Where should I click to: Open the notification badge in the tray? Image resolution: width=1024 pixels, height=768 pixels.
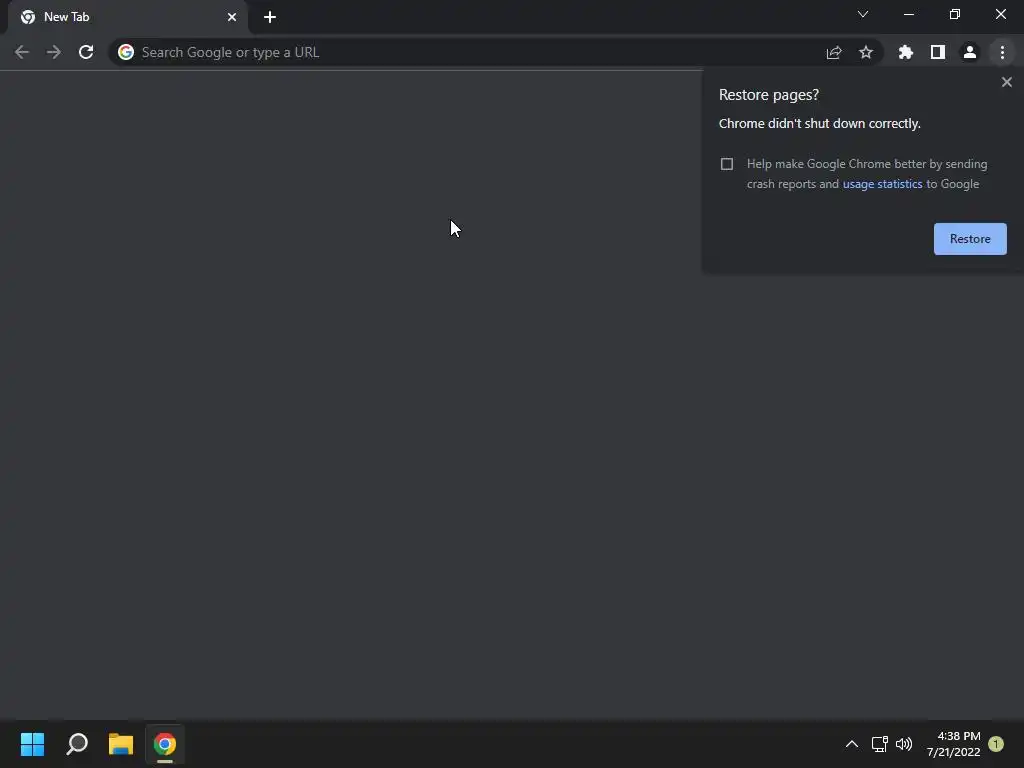(x=996, y=744)
